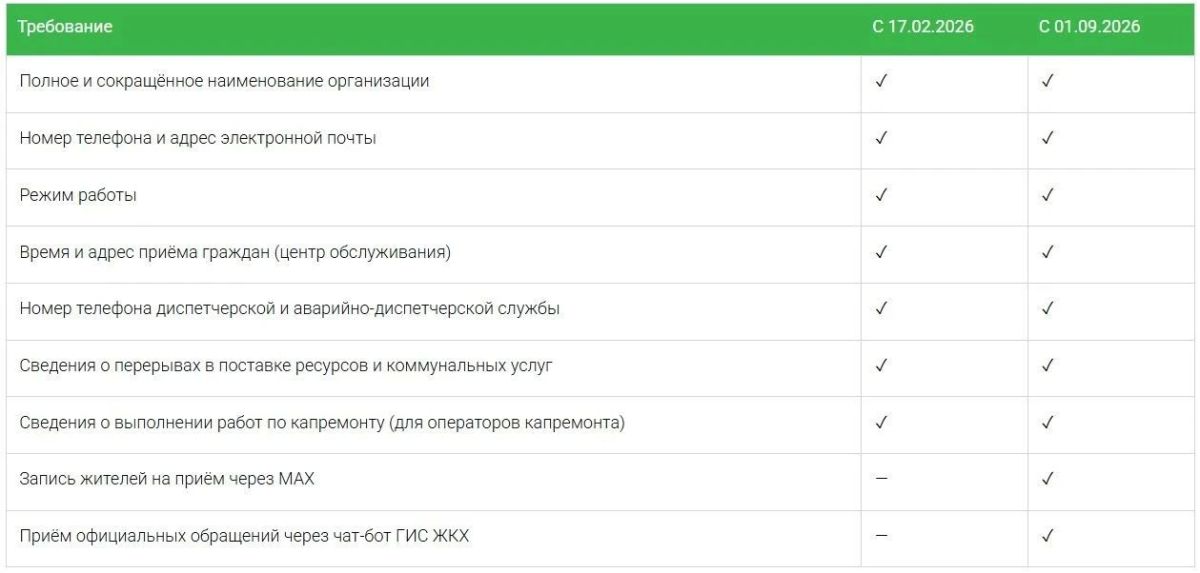Click 17.02.2026 checkmark for "Режим работы" row
This screenshot has height=573, width=1200.
[881, 195]
